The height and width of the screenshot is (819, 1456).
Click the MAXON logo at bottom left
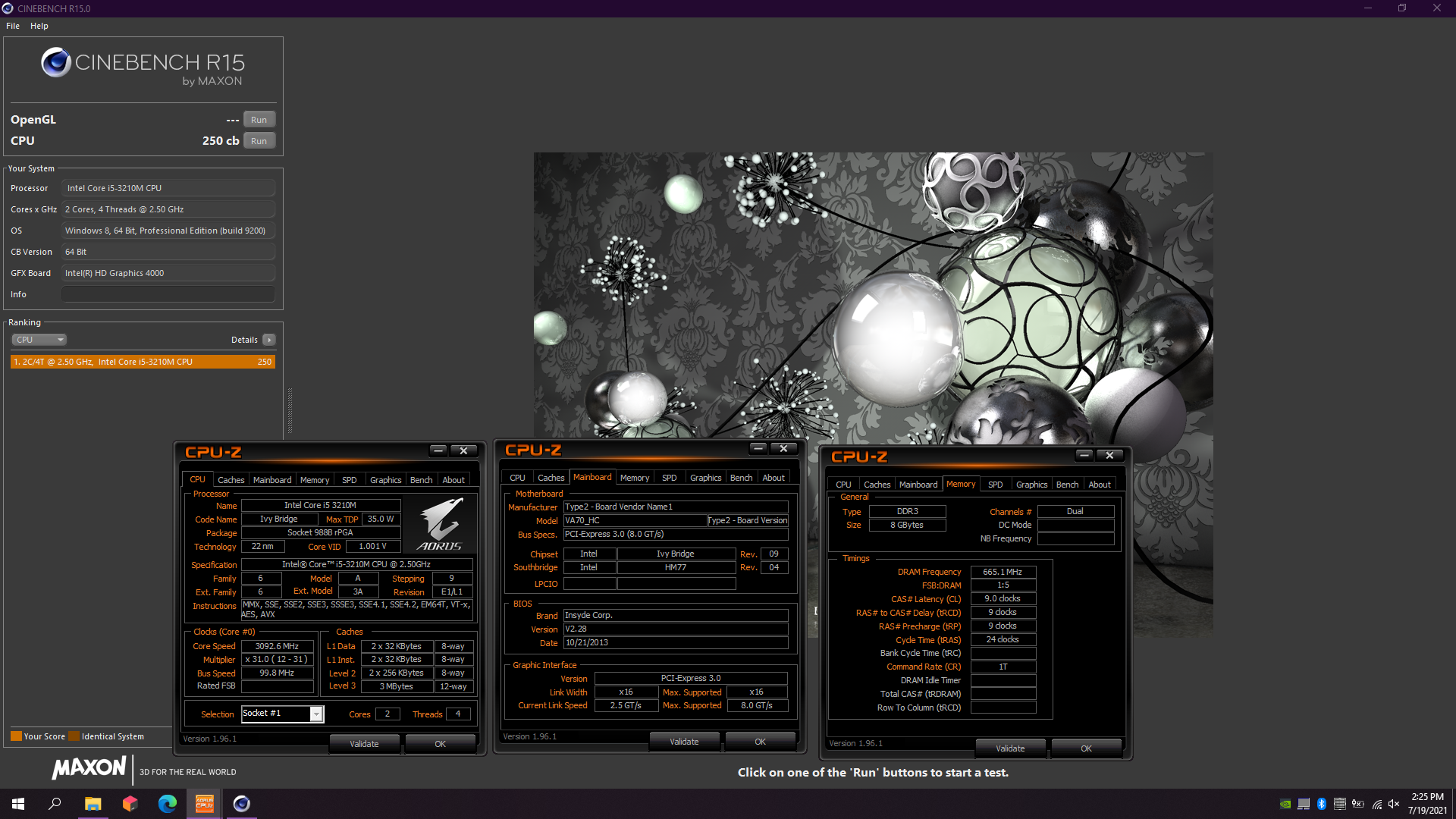(89, 768)
